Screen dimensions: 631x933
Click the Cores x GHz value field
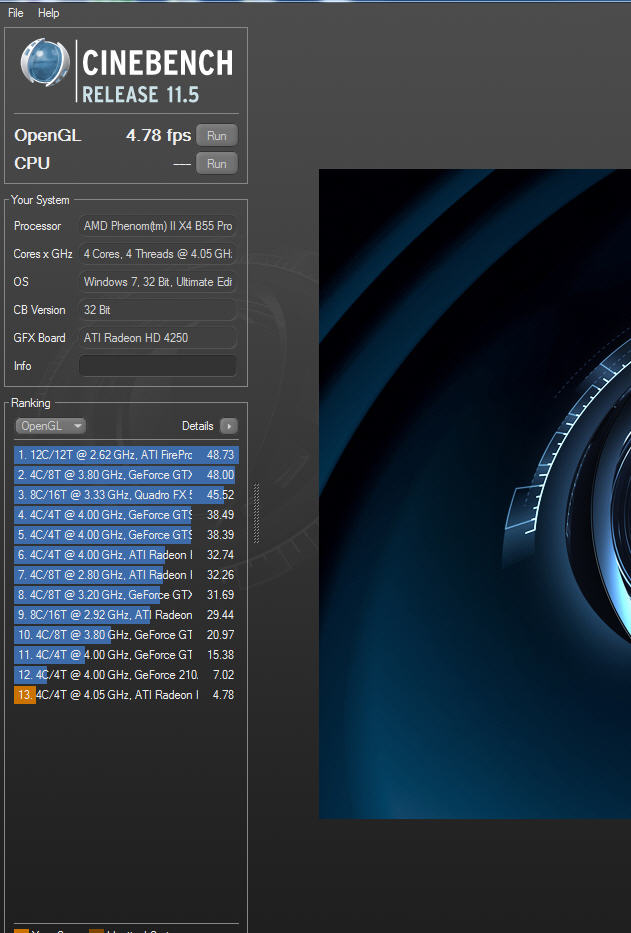[x=158, y=254]
